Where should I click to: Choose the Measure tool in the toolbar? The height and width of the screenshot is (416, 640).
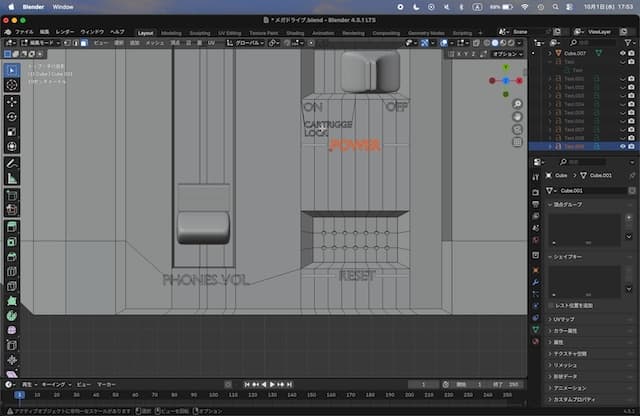click(12, 178)
